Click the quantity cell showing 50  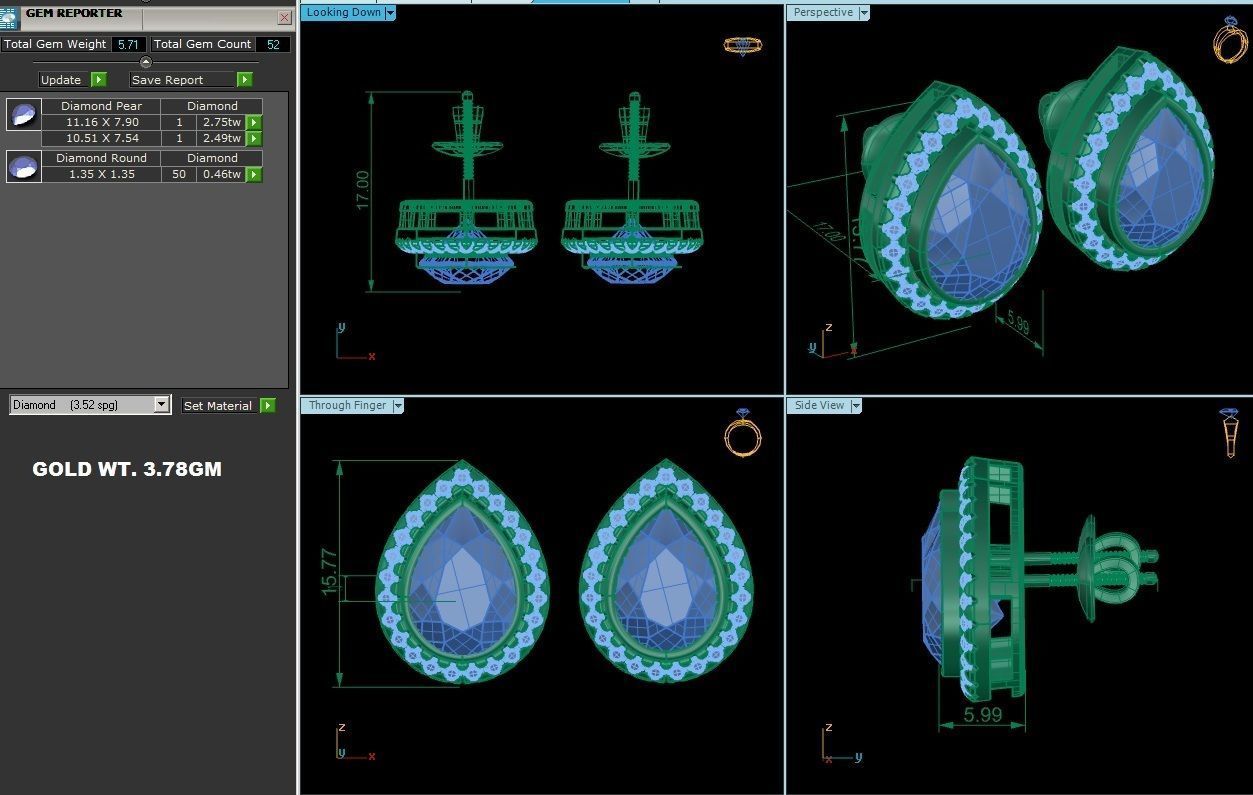point(180,174)
